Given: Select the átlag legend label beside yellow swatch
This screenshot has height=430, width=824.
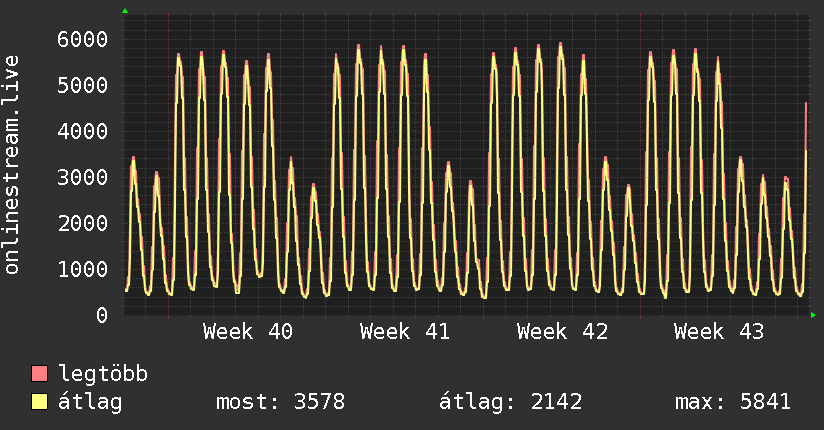Looking at the screenshot, I should (x=90, y=402).
